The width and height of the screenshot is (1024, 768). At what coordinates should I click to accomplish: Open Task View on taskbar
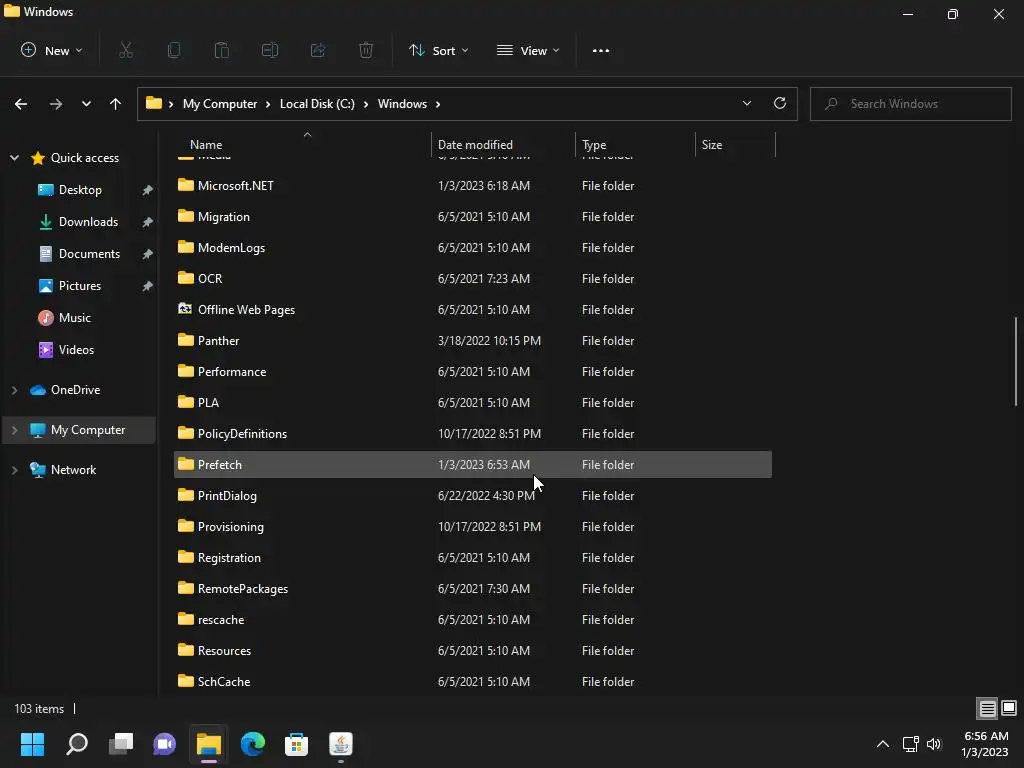[x=121, y=744]
